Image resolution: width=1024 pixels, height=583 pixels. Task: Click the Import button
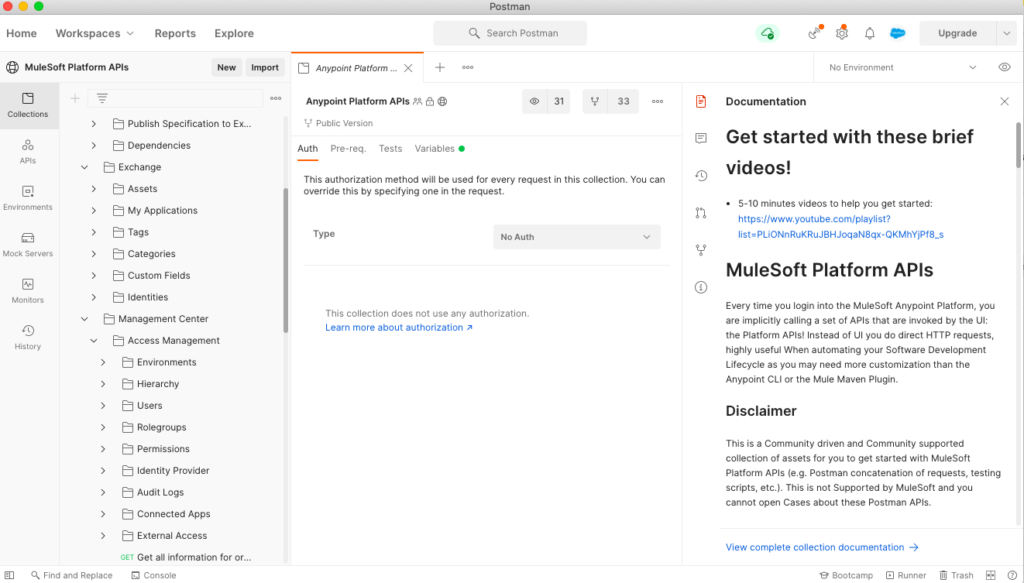coord(264,67)
